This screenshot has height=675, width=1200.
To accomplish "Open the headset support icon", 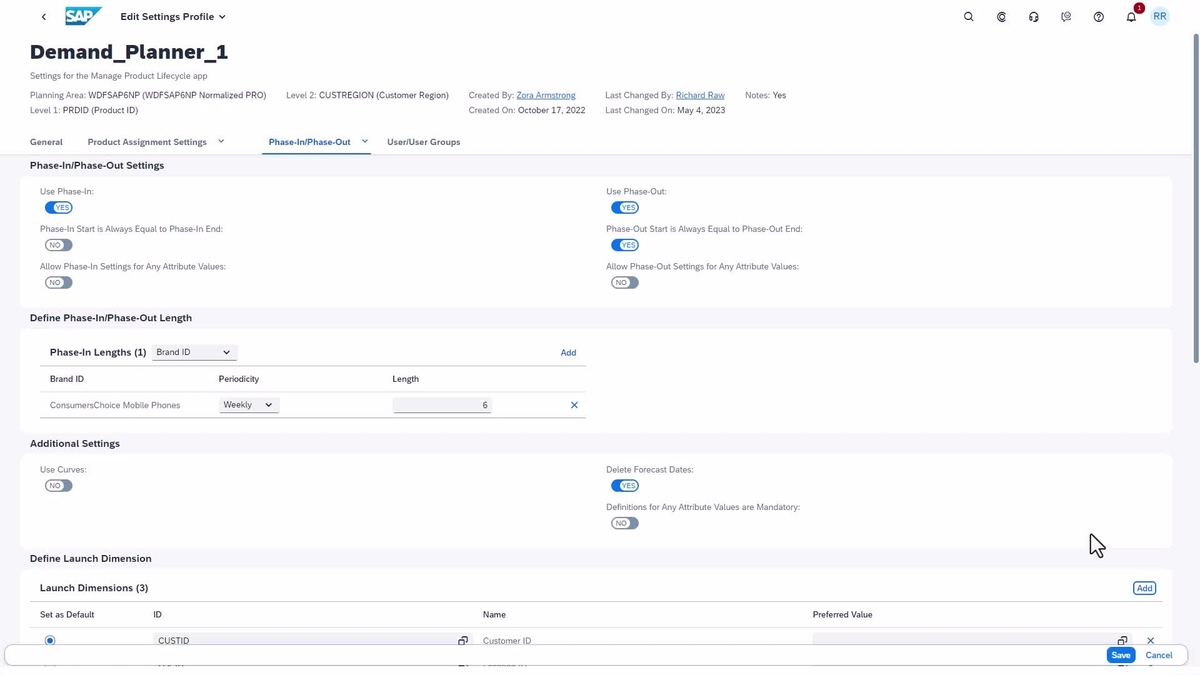I will pyautogui.click(x=1034, y=17).
